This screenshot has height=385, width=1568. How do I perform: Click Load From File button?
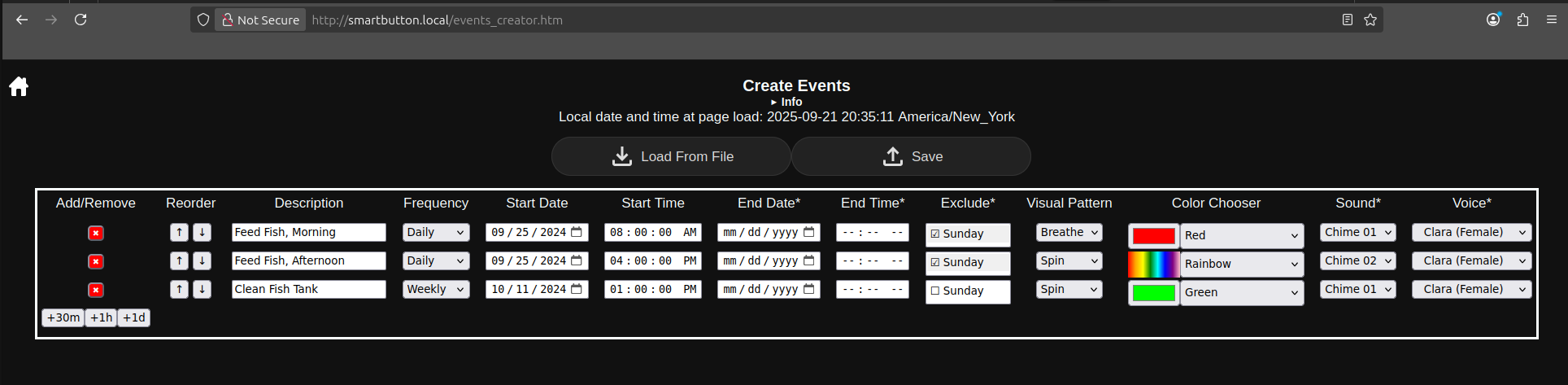(x=671, y=156)
